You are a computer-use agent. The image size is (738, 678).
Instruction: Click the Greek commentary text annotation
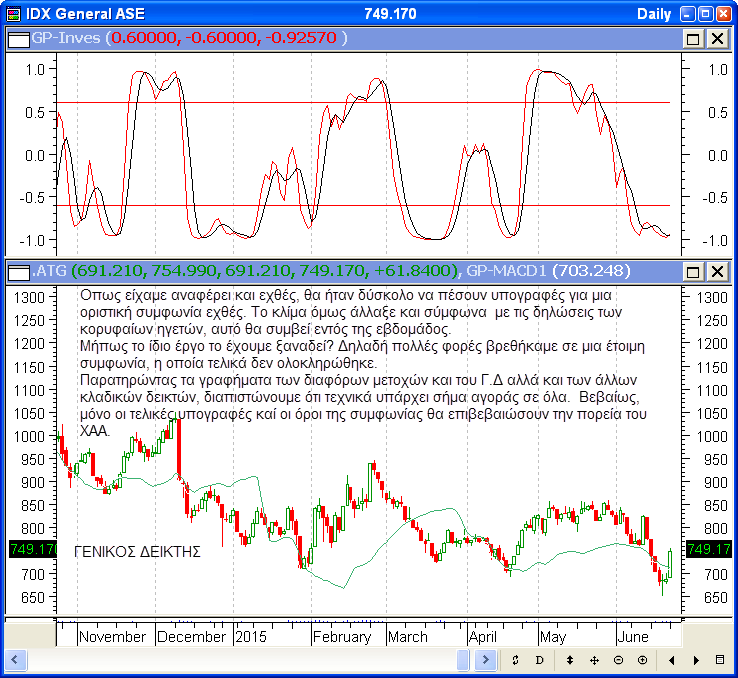coord(363,363)
